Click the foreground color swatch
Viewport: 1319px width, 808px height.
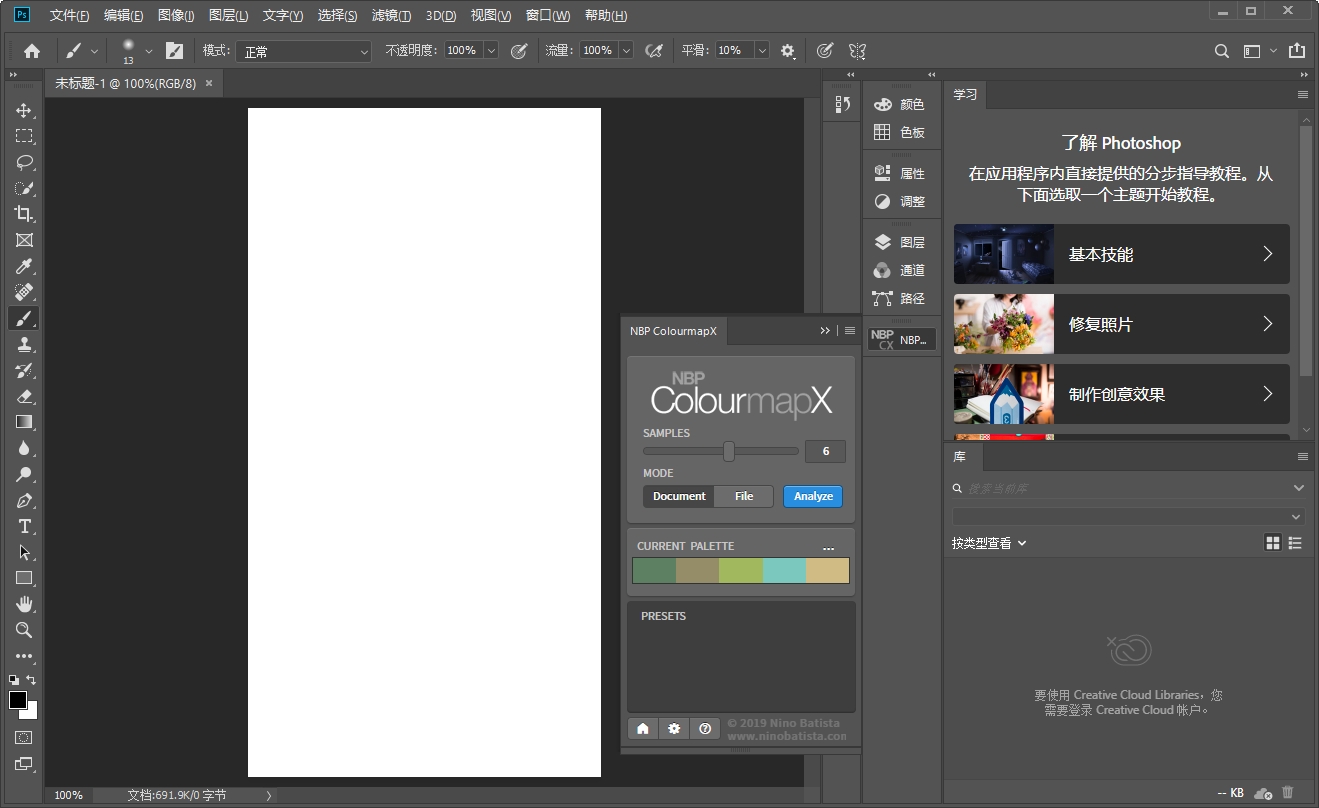pos(18,700)
